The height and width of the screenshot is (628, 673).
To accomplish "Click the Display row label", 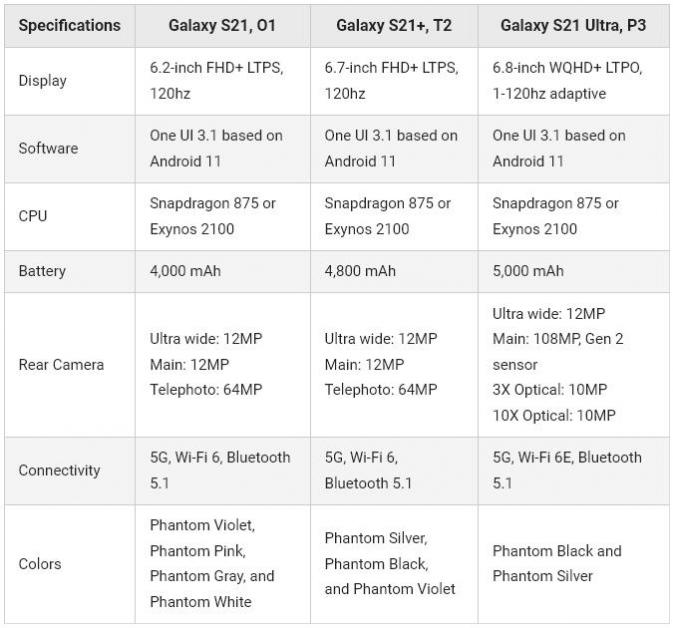I will click(x=42, y=81).
